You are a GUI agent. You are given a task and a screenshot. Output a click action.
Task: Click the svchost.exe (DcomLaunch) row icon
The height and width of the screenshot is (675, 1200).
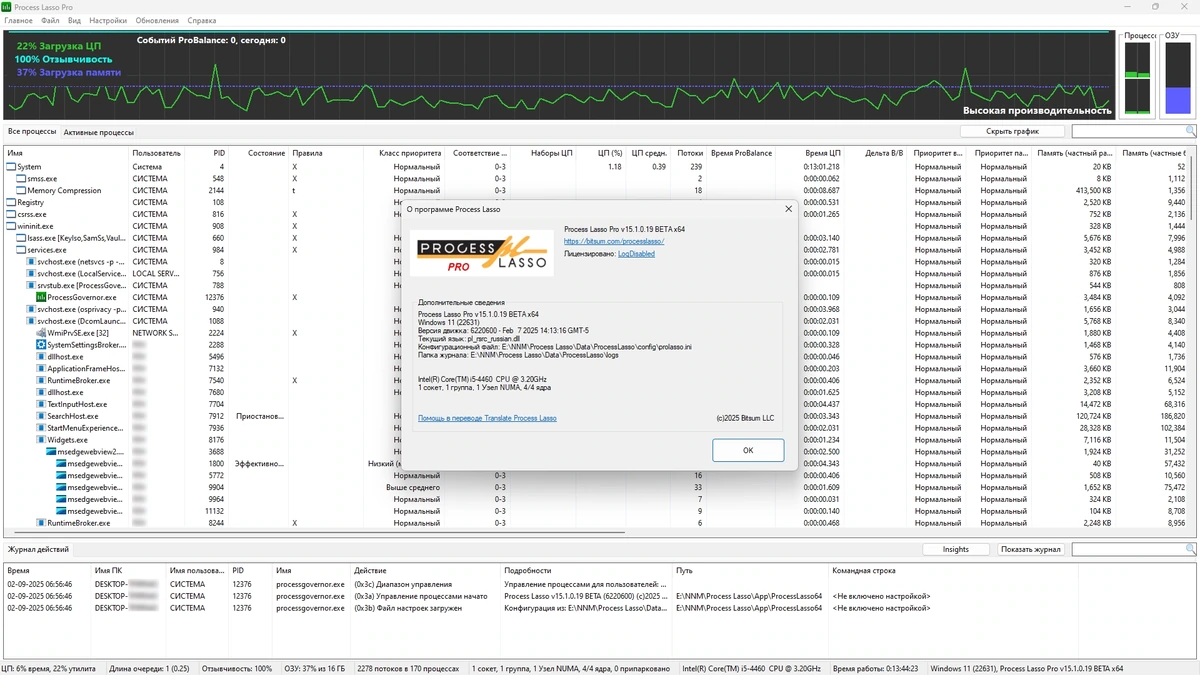click(x=31, y=322)
